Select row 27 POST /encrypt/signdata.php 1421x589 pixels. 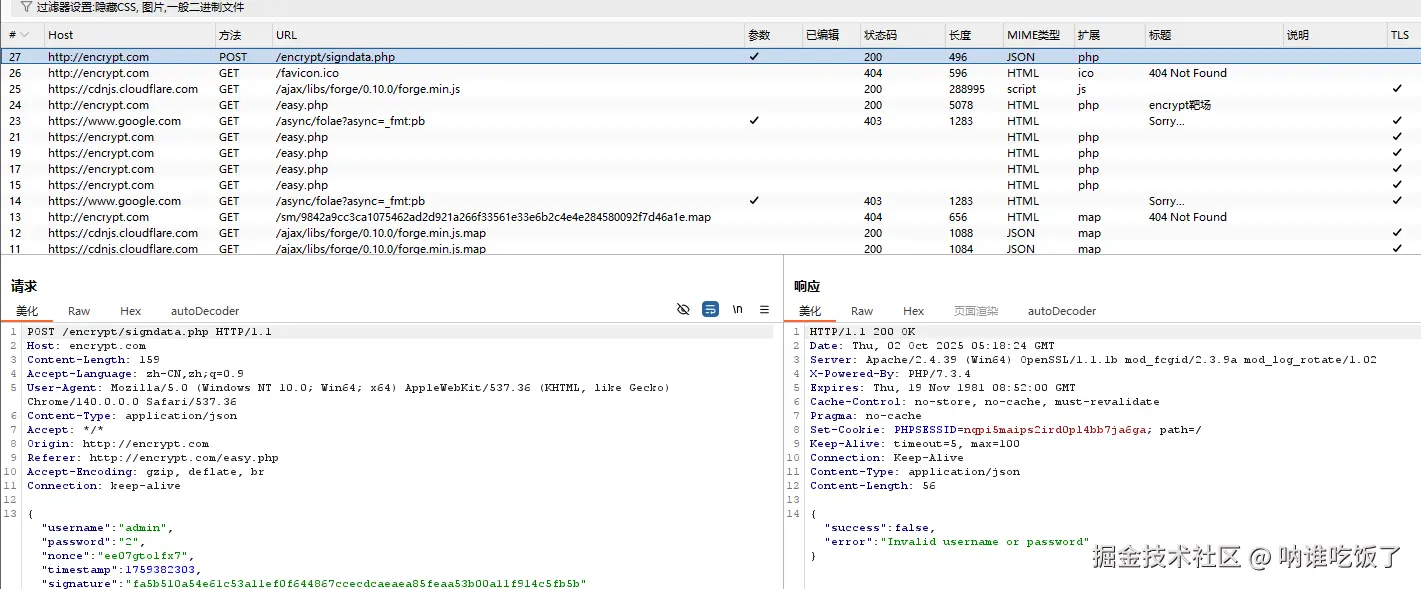[710, 57]
